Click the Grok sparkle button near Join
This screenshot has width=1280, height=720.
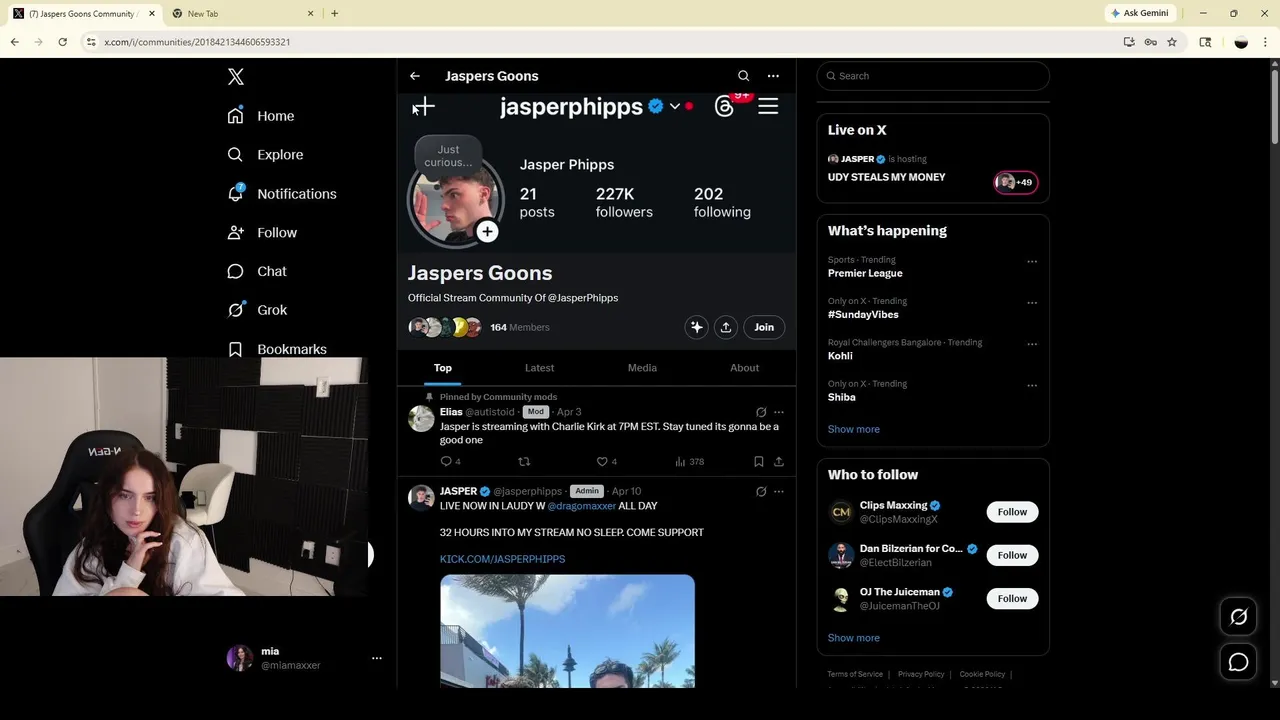pyautogui.click(x=697, y=327)
